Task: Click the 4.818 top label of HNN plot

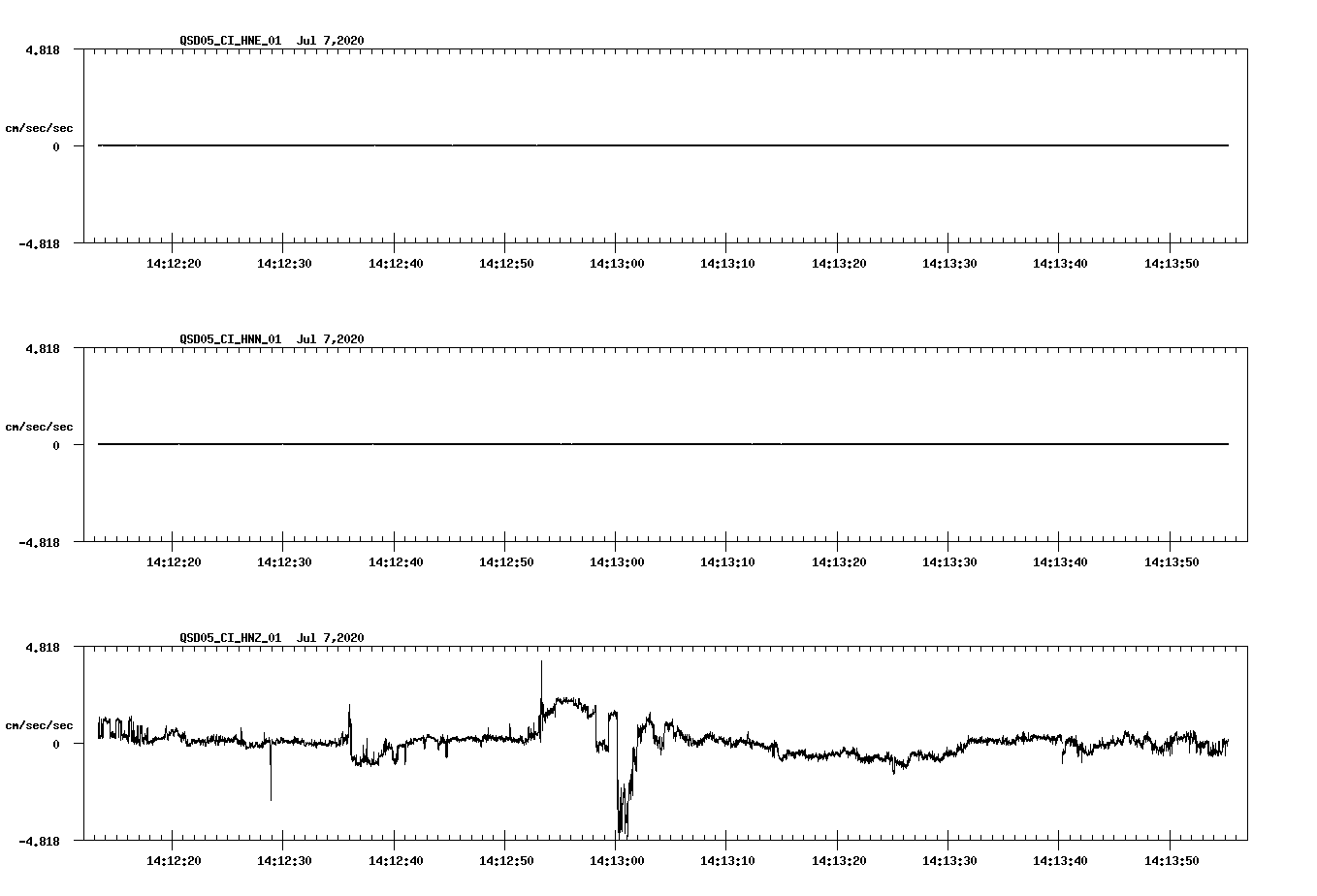Action: pyautogui.click(x=43, y=348)
